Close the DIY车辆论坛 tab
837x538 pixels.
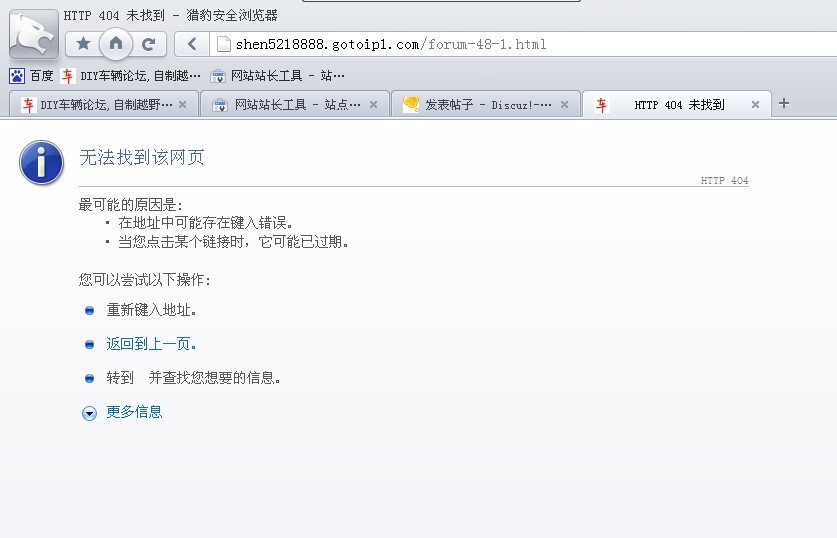pos(183,105)
